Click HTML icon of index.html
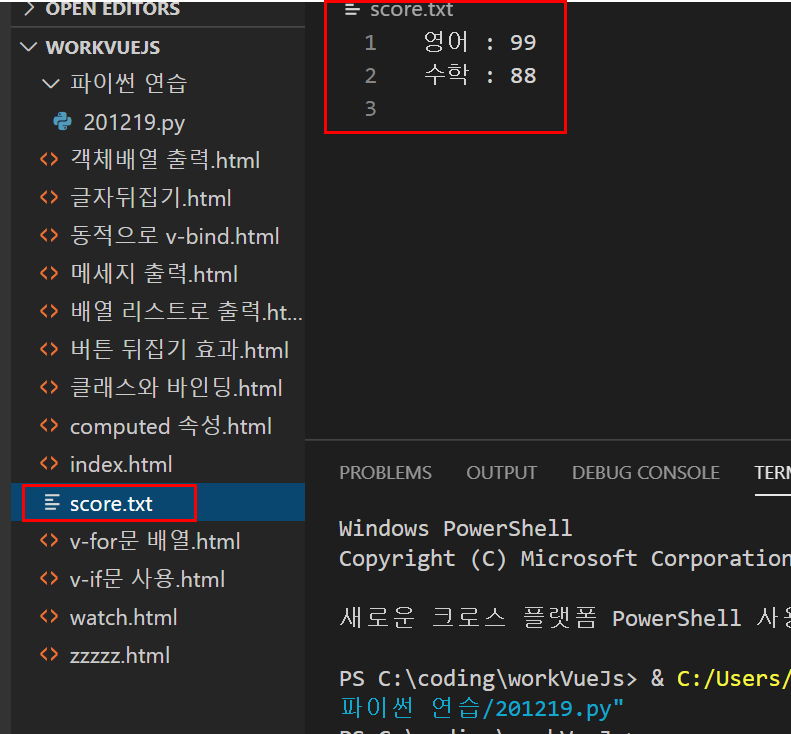The image size is (791, 734). 49,464
